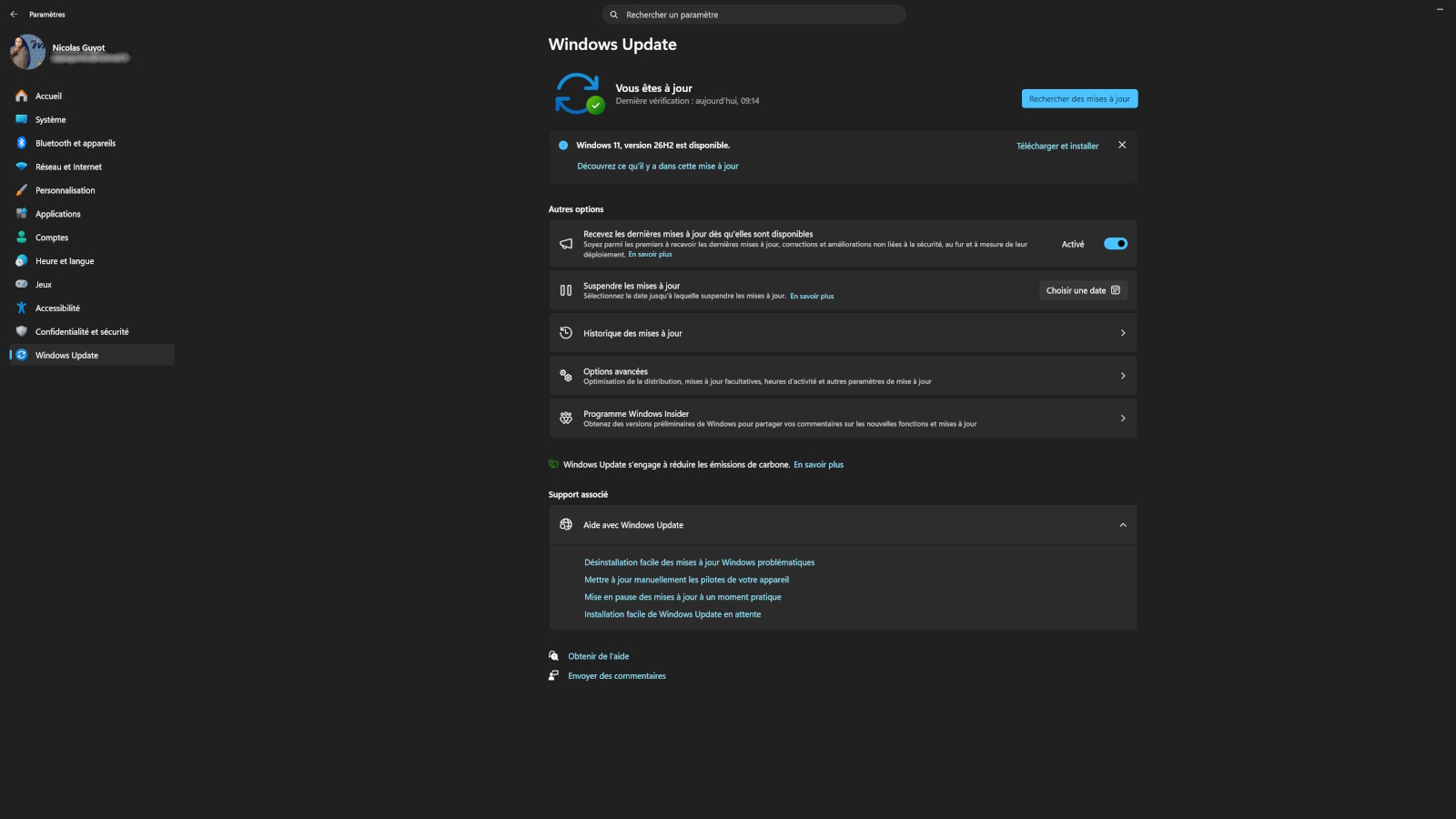Minimize the Paramètres window

point(1440,9)
